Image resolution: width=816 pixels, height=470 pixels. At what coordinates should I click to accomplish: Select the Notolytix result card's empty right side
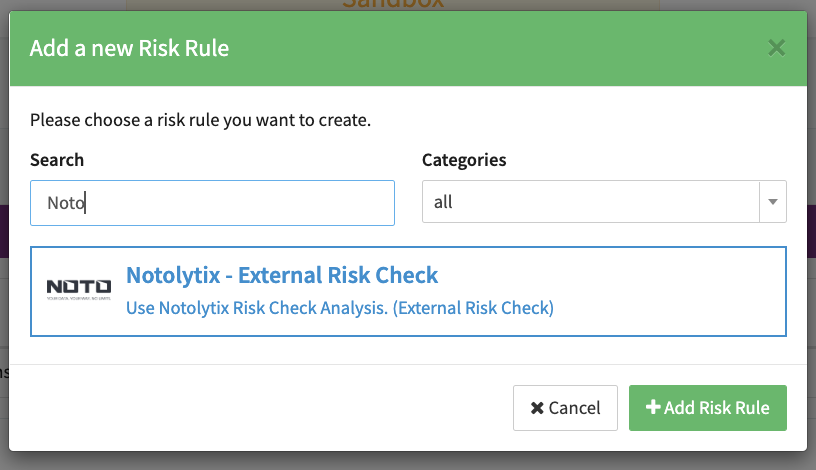(680, 291)
